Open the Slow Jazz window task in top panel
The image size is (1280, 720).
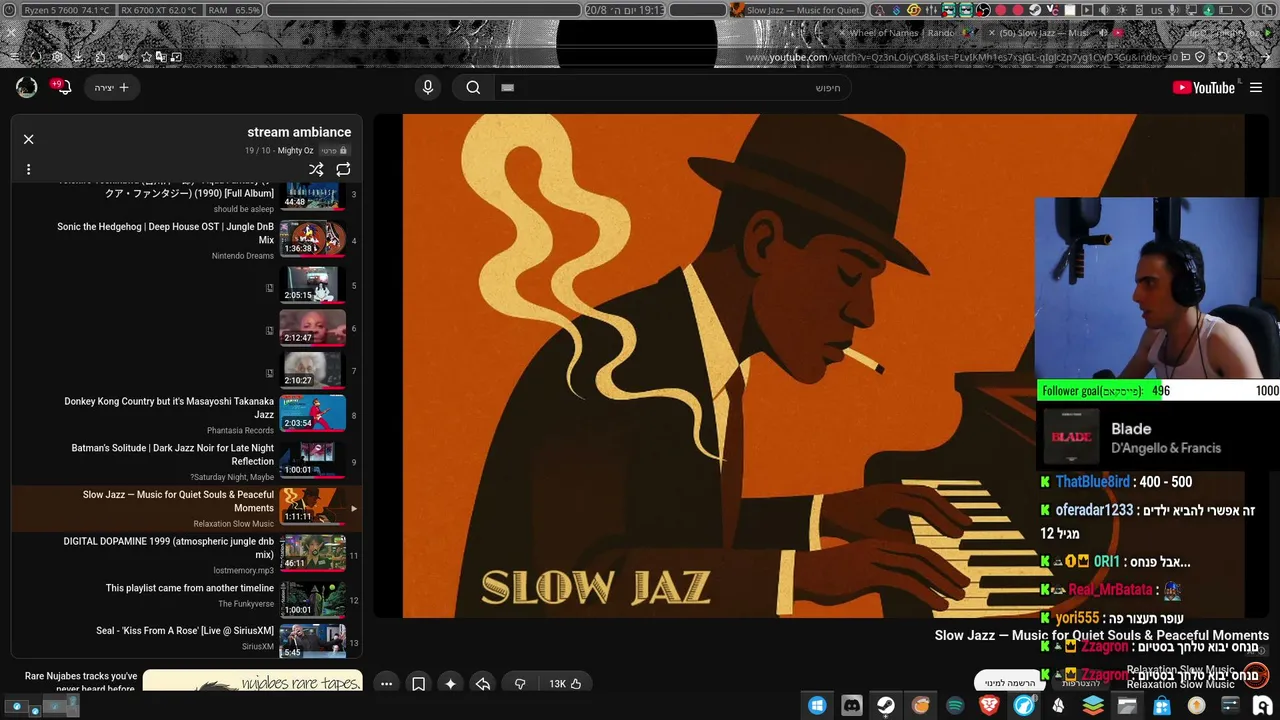(x=796, y=10)
